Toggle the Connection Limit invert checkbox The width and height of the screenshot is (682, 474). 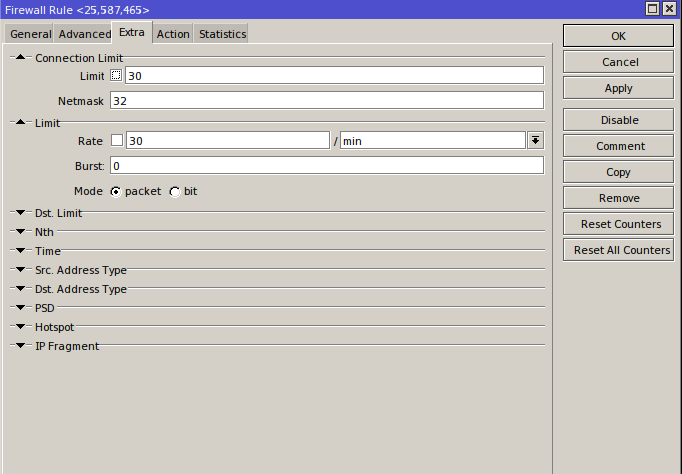click(116, 75)
